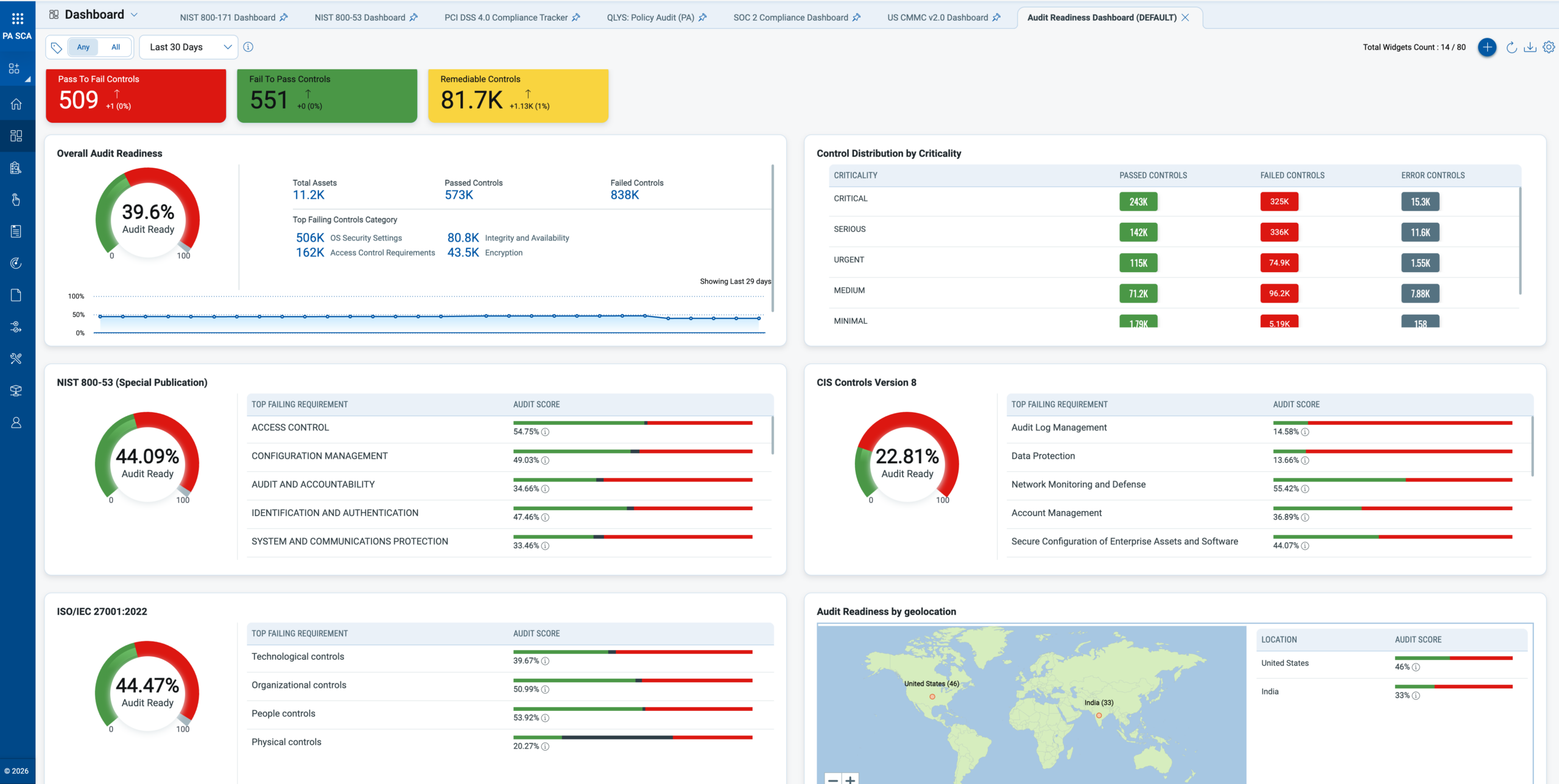Click the 162K Access Control Requirements count
Image resolution: width=1559 pixels, height=784 pixels.
pos(310,252)
